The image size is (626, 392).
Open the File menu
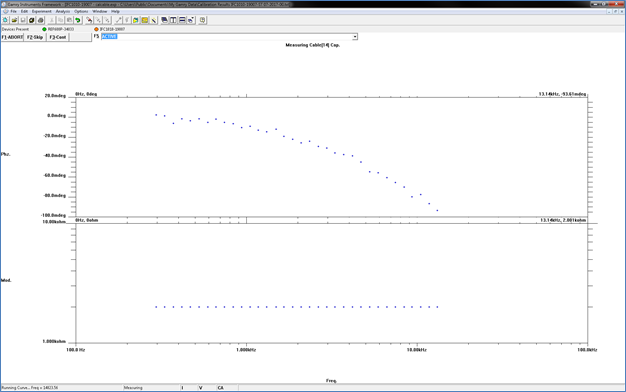tap(14, 11)
